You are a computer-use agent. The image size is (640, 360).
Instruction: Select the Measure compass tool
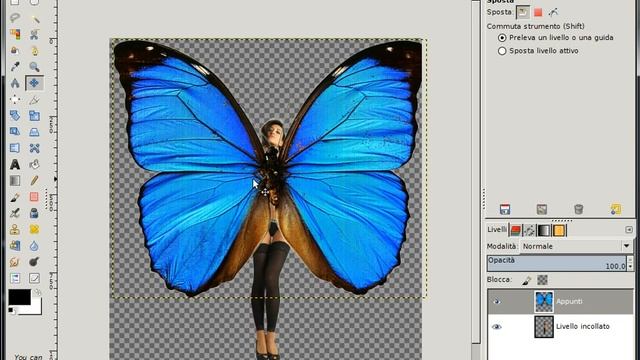15,83
